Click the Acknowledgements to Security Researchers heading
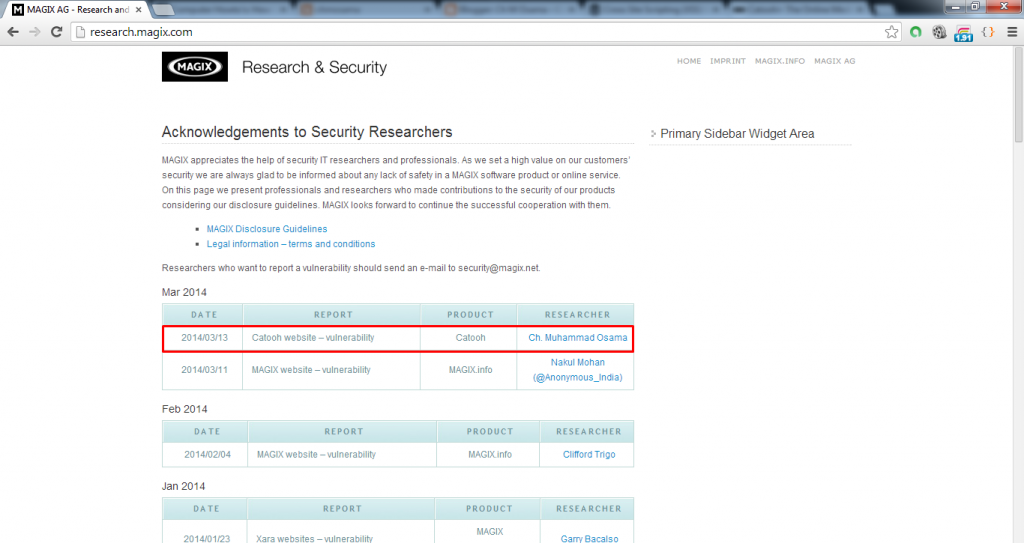 point(307,132)
